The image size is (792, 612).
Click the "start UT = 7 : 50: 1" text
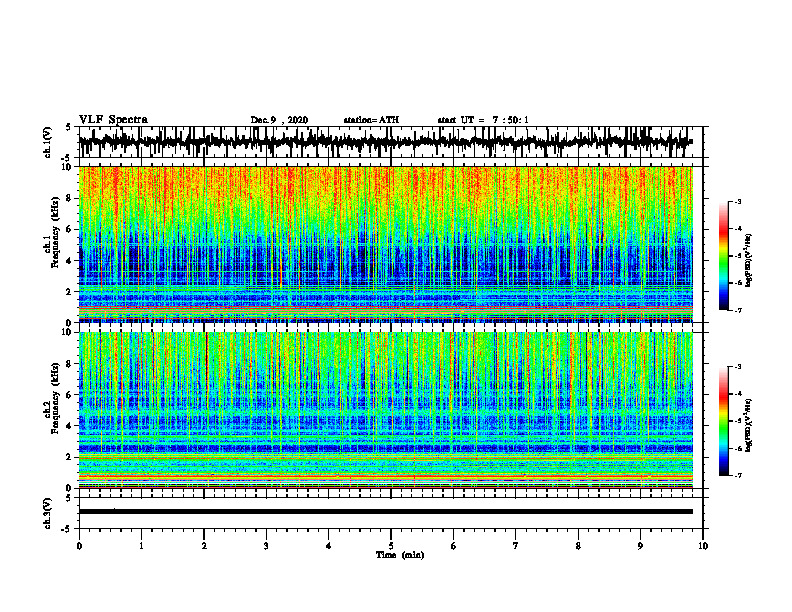coord(483,120)
